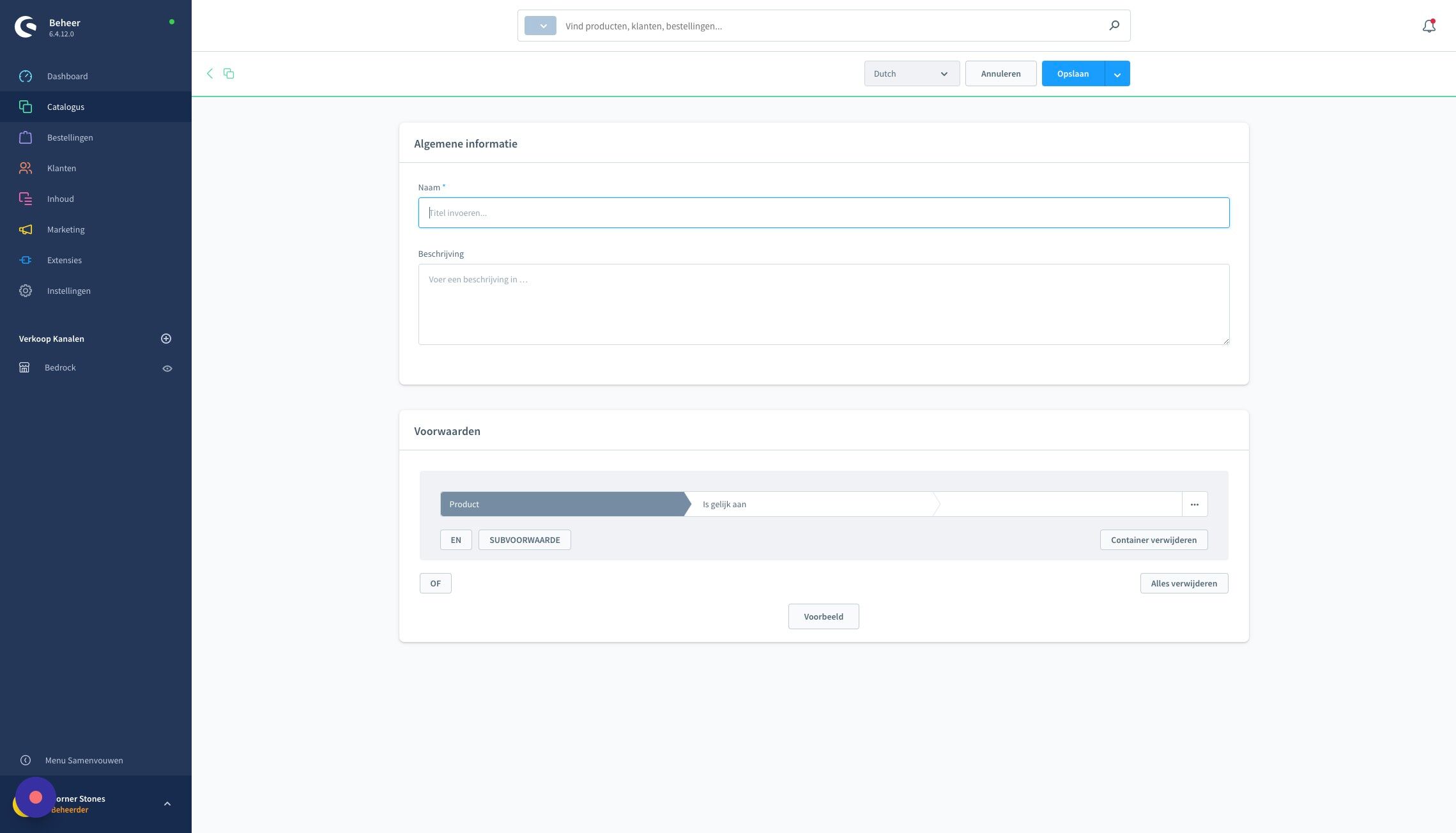Click the Inhoud content icon
1456x833 pixels.
[26, 199]
